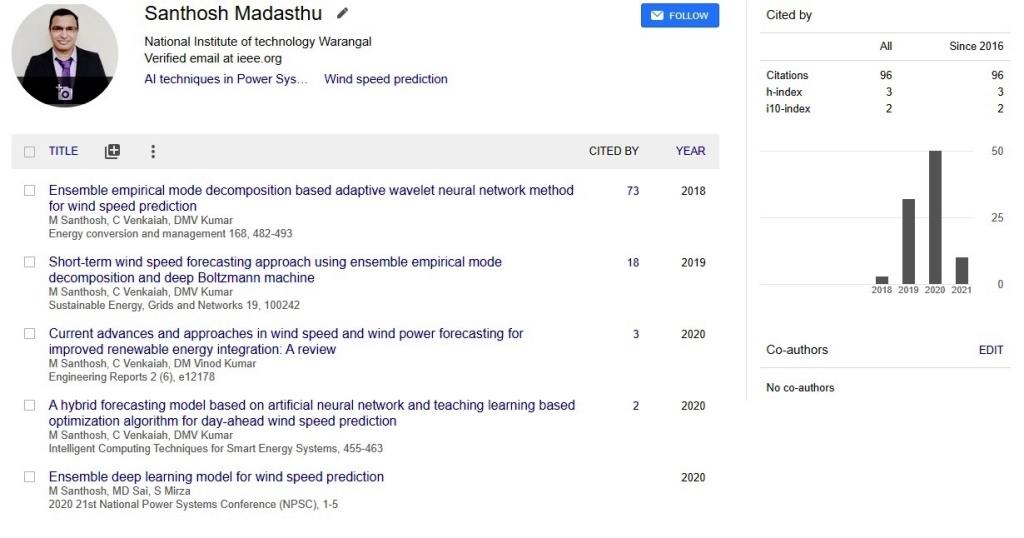Check the box for Short-term wind speed paper
The image size is (1024, 538).
[29, 262]
